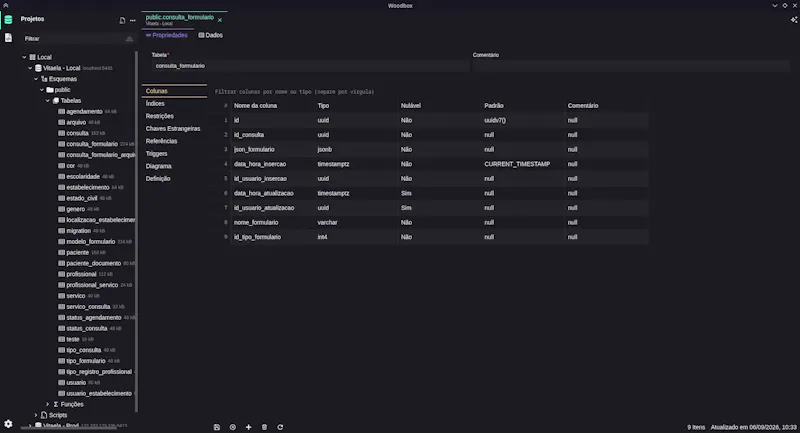800x433 pixels.
Task: Close the public.consulta_formulario tab
Action: tap(220, 20)
